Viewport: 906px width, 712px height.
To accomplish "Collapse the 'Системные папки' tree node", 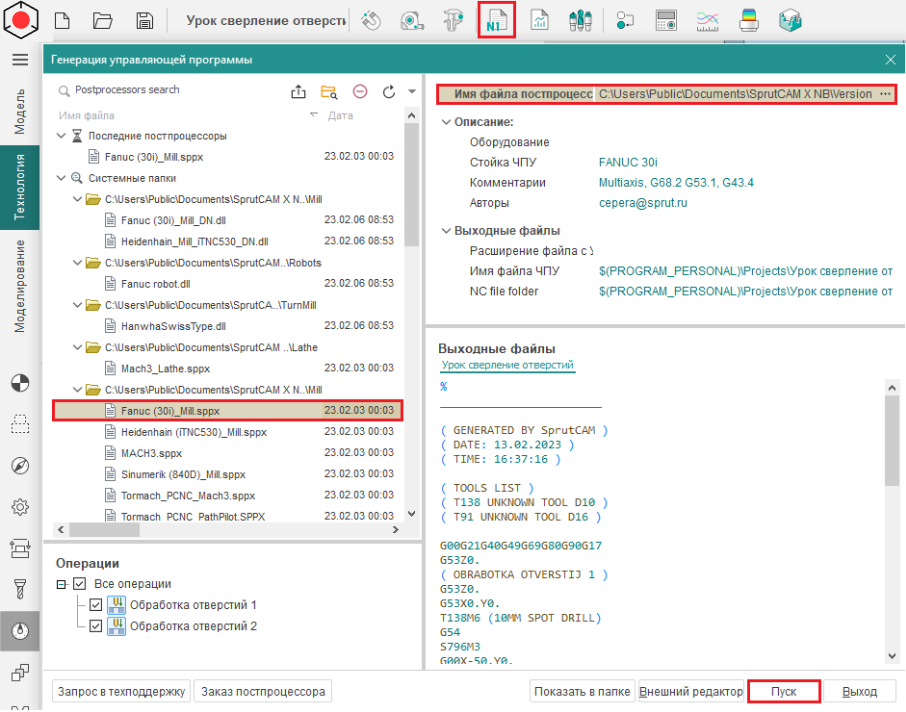I will pyautogui.click(x=63, y=178).
